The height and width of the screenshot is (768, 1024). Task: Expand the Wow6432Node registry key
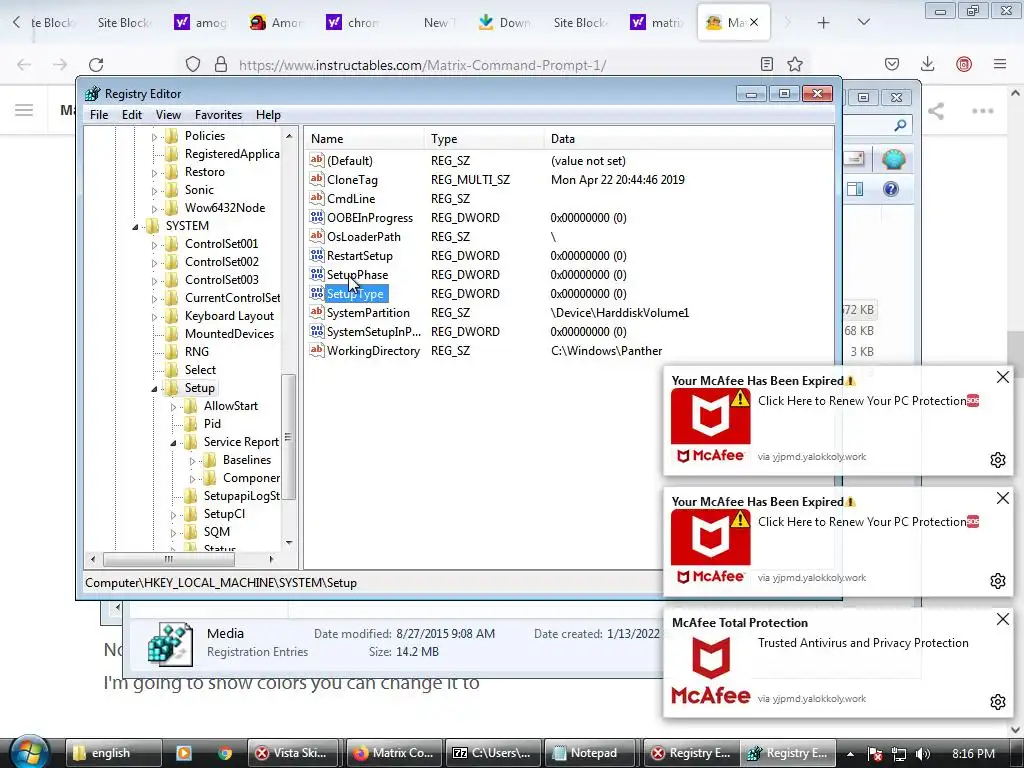154,209
